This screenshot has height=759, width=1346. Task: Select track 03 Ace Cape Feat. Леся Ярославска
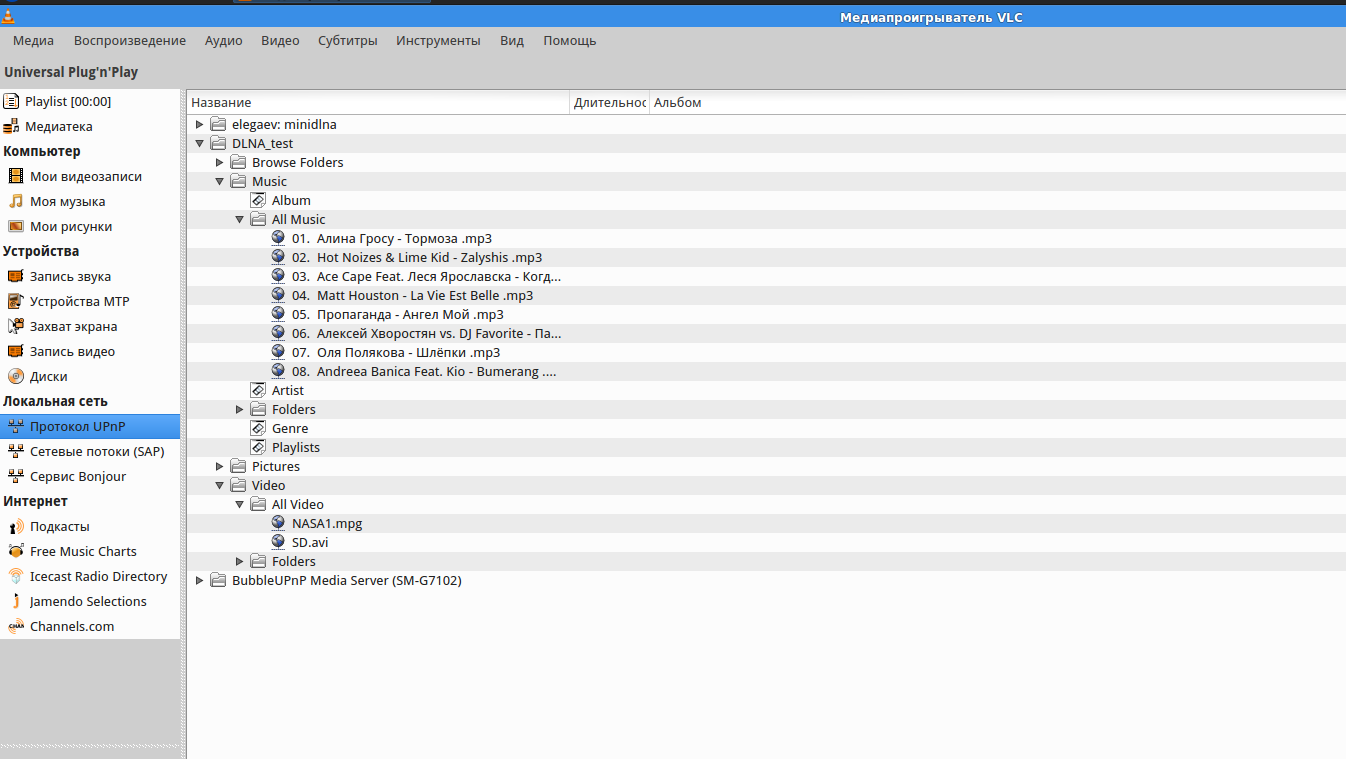pos(426,276)
